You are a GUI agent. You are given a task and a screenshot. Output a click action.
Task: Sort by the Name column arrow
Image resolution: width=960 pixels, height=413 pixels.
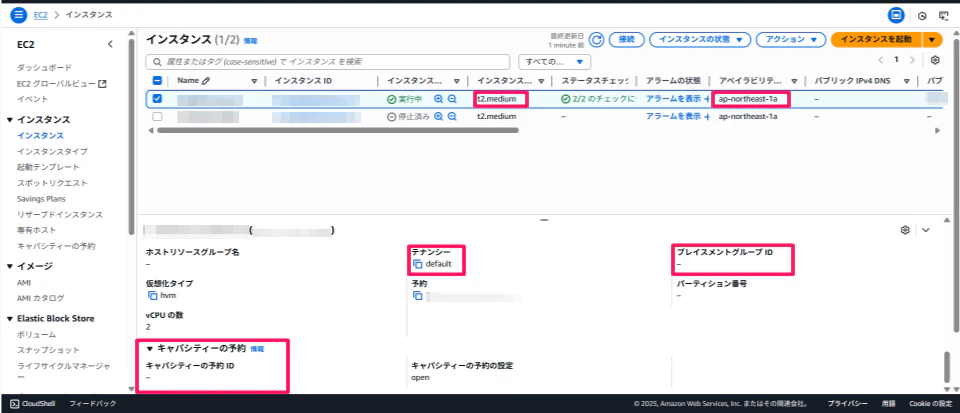[x=254, y=81]
